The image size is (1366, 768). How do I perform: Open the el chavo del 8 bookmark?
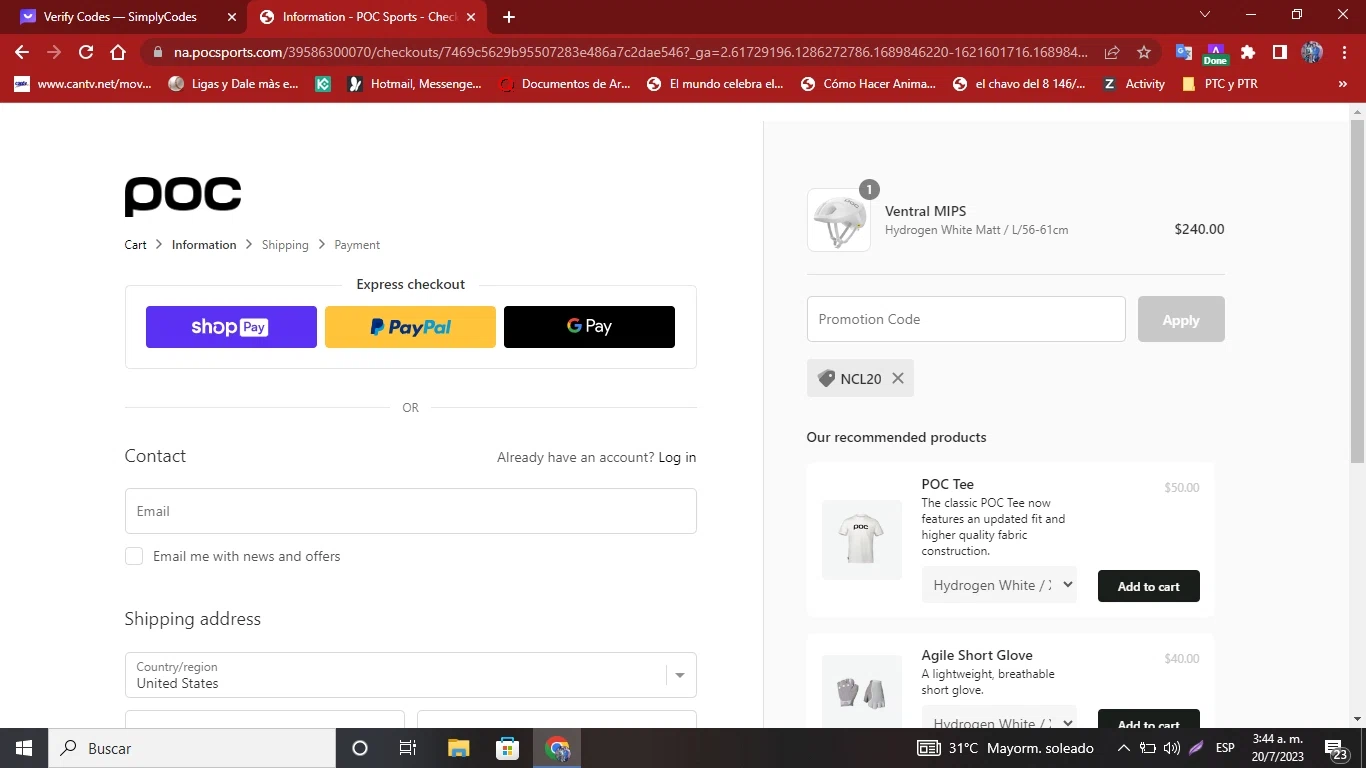[1019, 84]
